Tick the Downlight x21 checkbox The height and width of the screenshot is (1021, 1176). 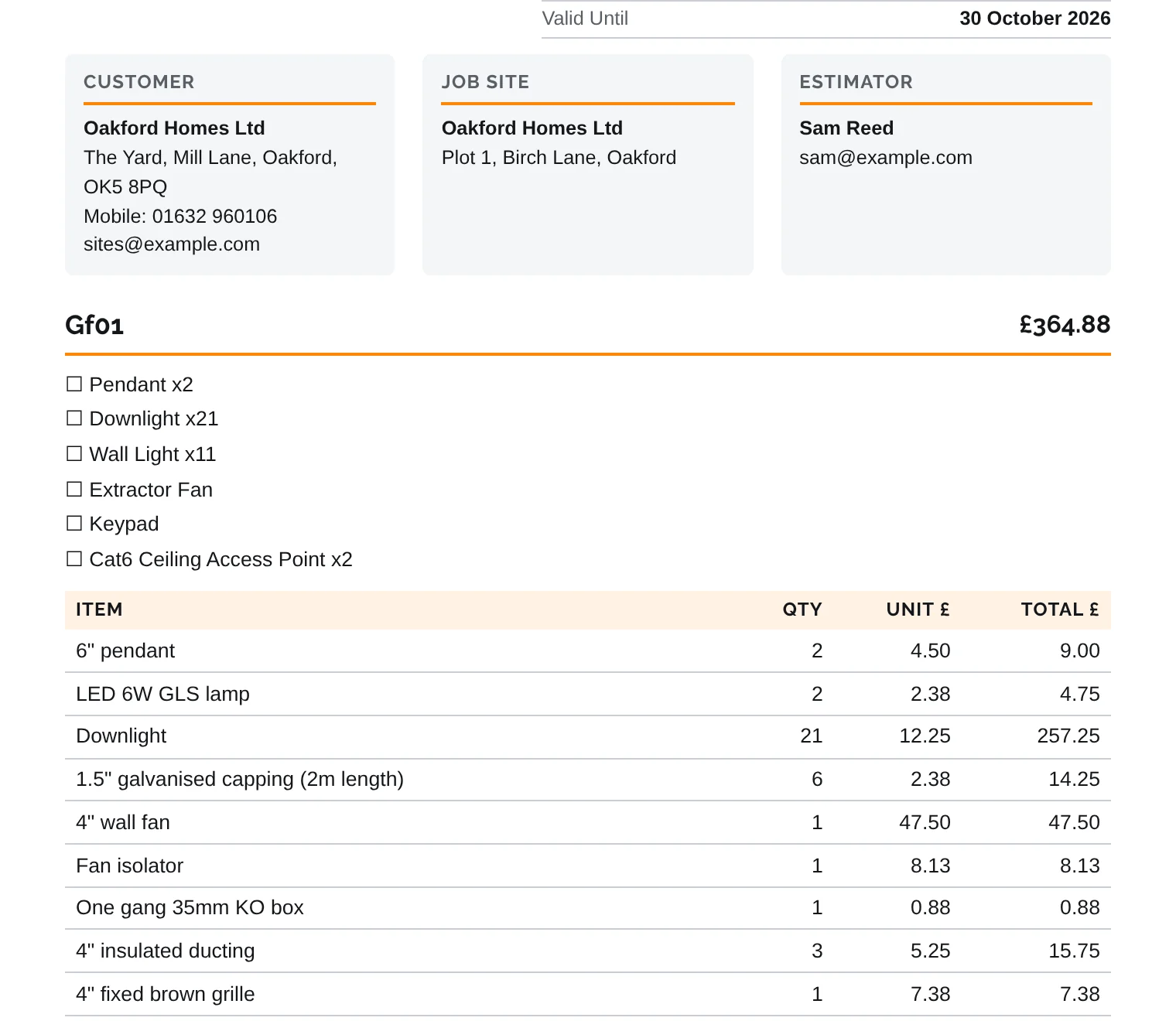[x=74, y=418]
